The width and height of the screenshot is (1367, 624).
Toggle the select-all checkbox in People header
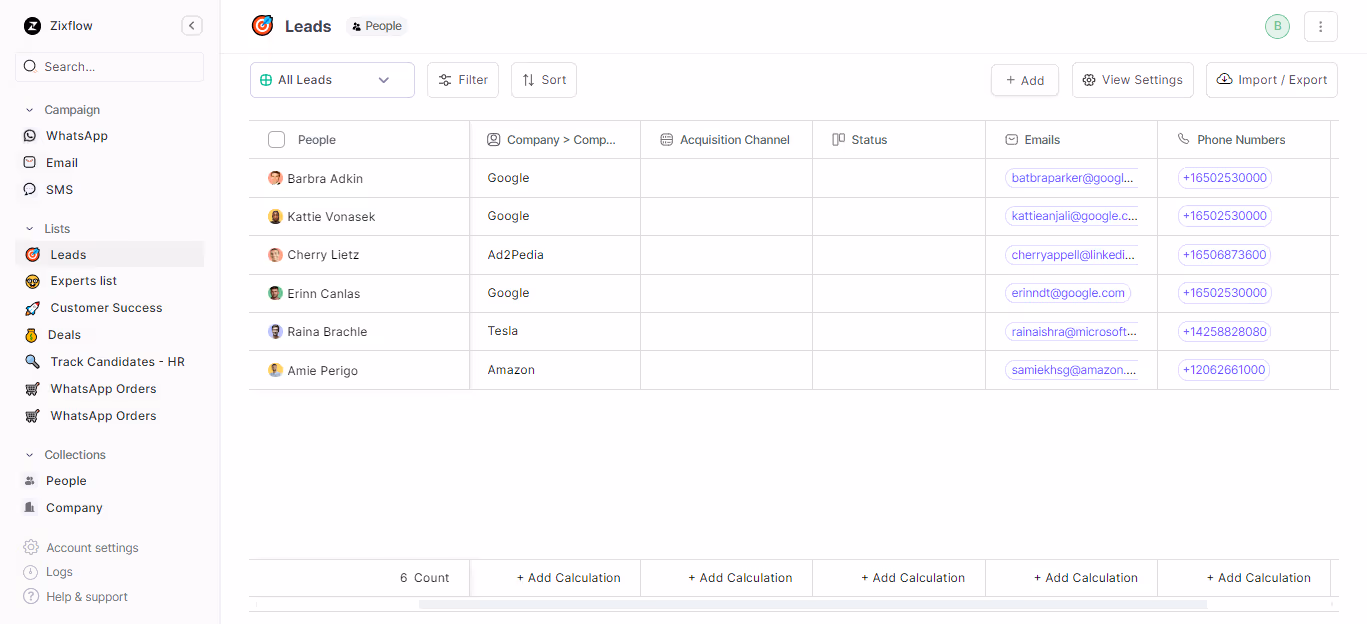[x=277, y=140]
